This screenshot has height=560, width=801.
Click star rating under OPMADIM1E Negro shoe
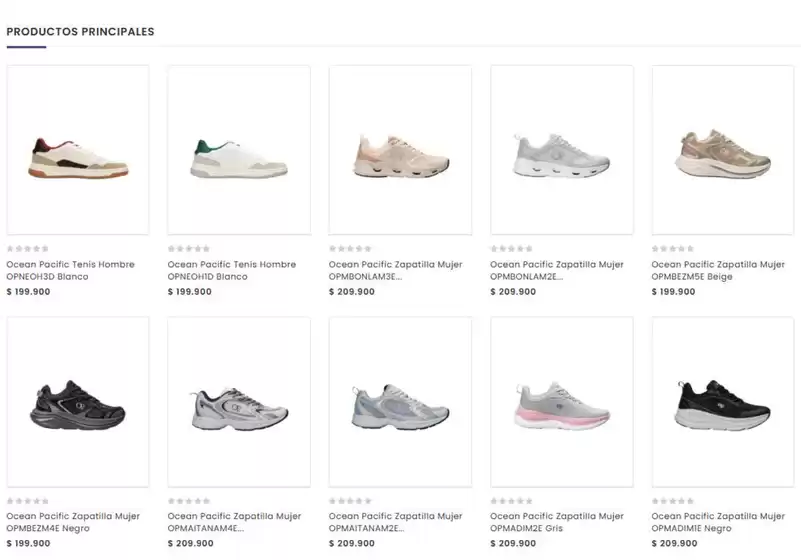click(x=673, y=501)
